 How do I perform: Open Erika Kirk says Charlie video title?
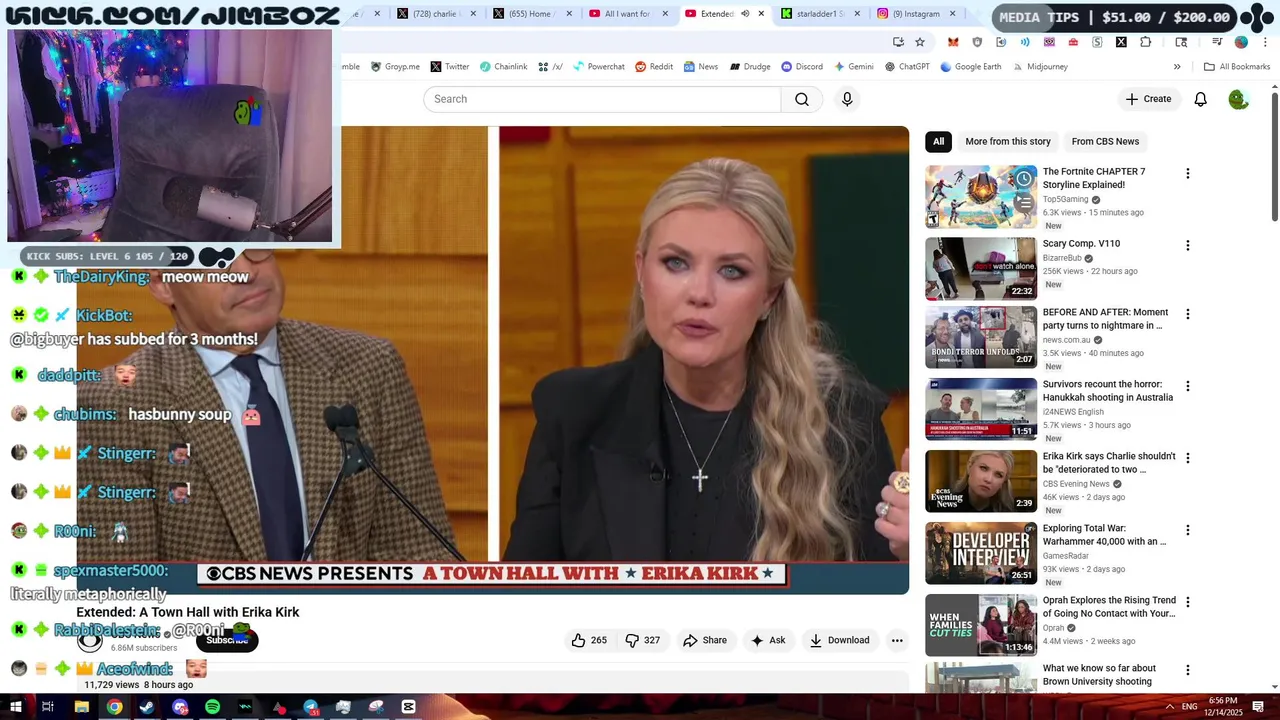coord(1109,463)
